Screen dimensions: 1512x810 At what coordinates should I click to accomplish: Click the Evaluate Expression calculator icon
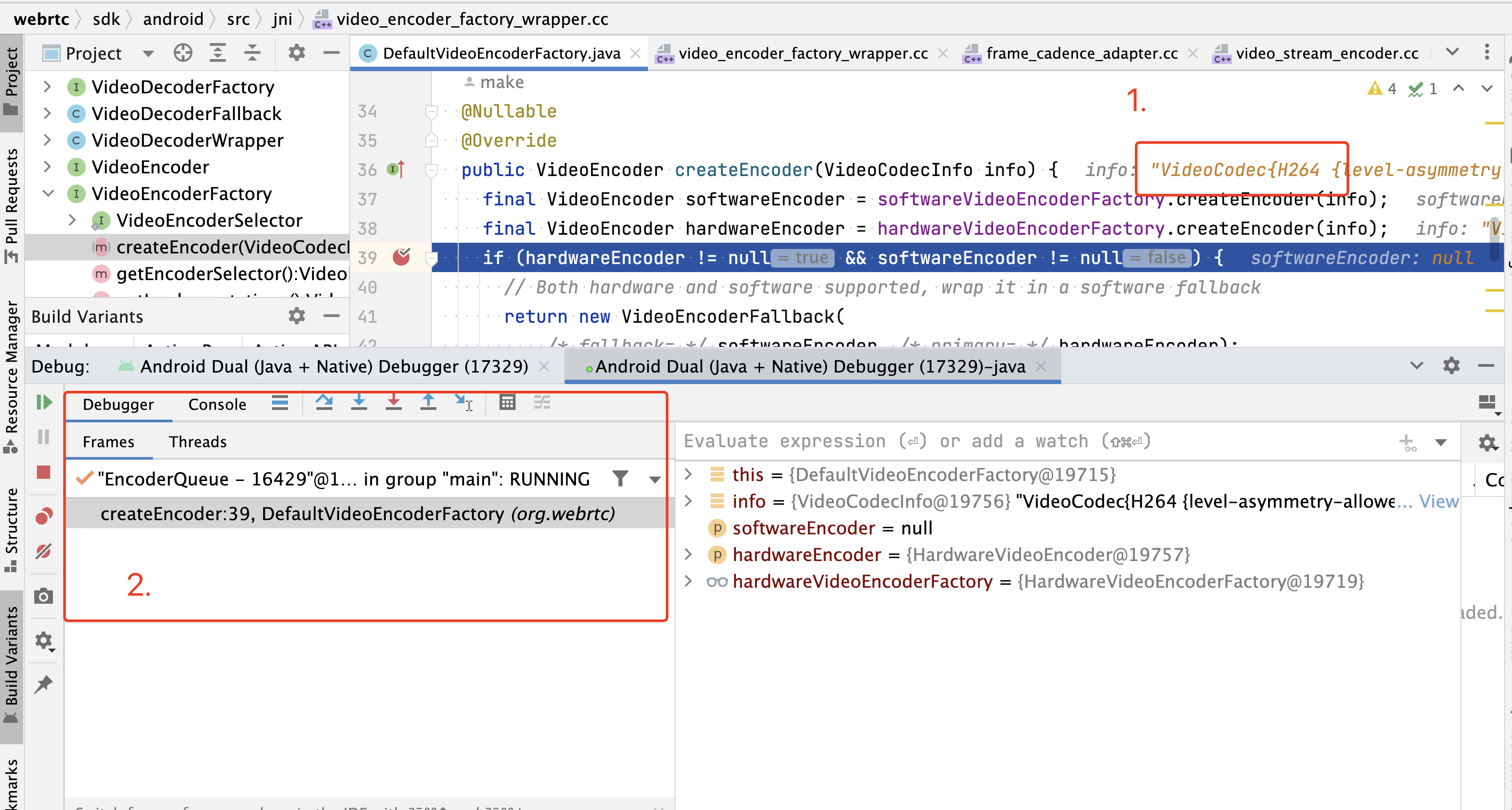507,403
